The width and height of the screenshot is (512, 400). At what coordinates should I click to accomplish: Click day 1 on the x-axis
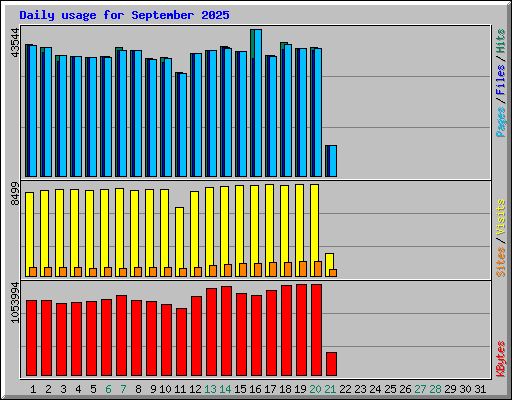pos(33,389)
